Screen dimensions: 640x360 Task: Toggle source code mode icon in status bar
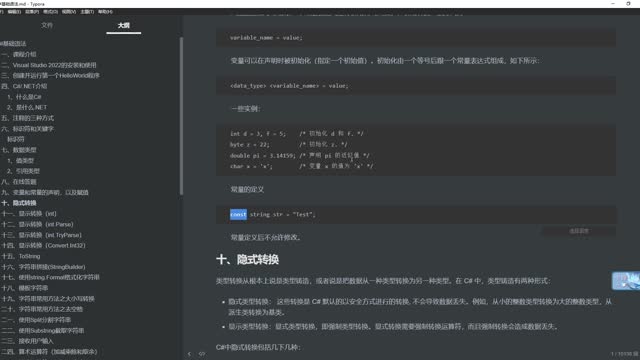point(202,354)
